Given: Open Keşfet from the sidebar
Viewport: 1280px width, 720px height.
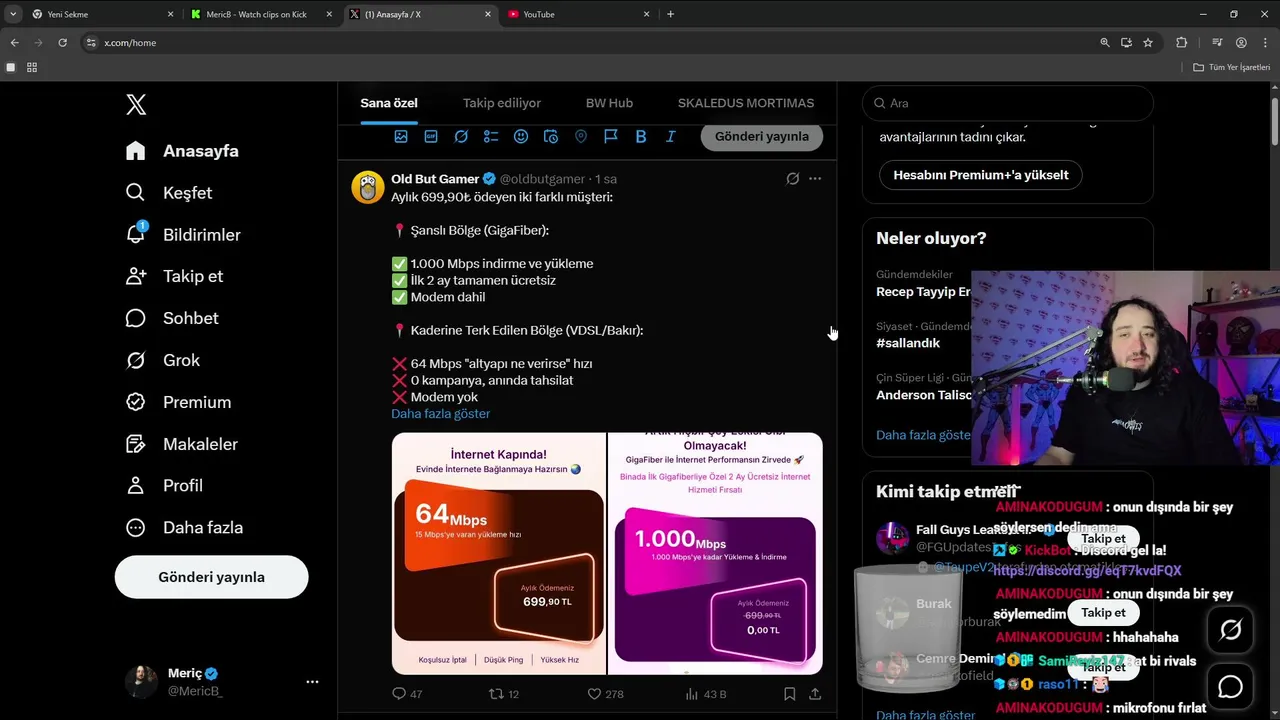Looking at the screenshot, I should pyautogui.click(x=169, y=193).
